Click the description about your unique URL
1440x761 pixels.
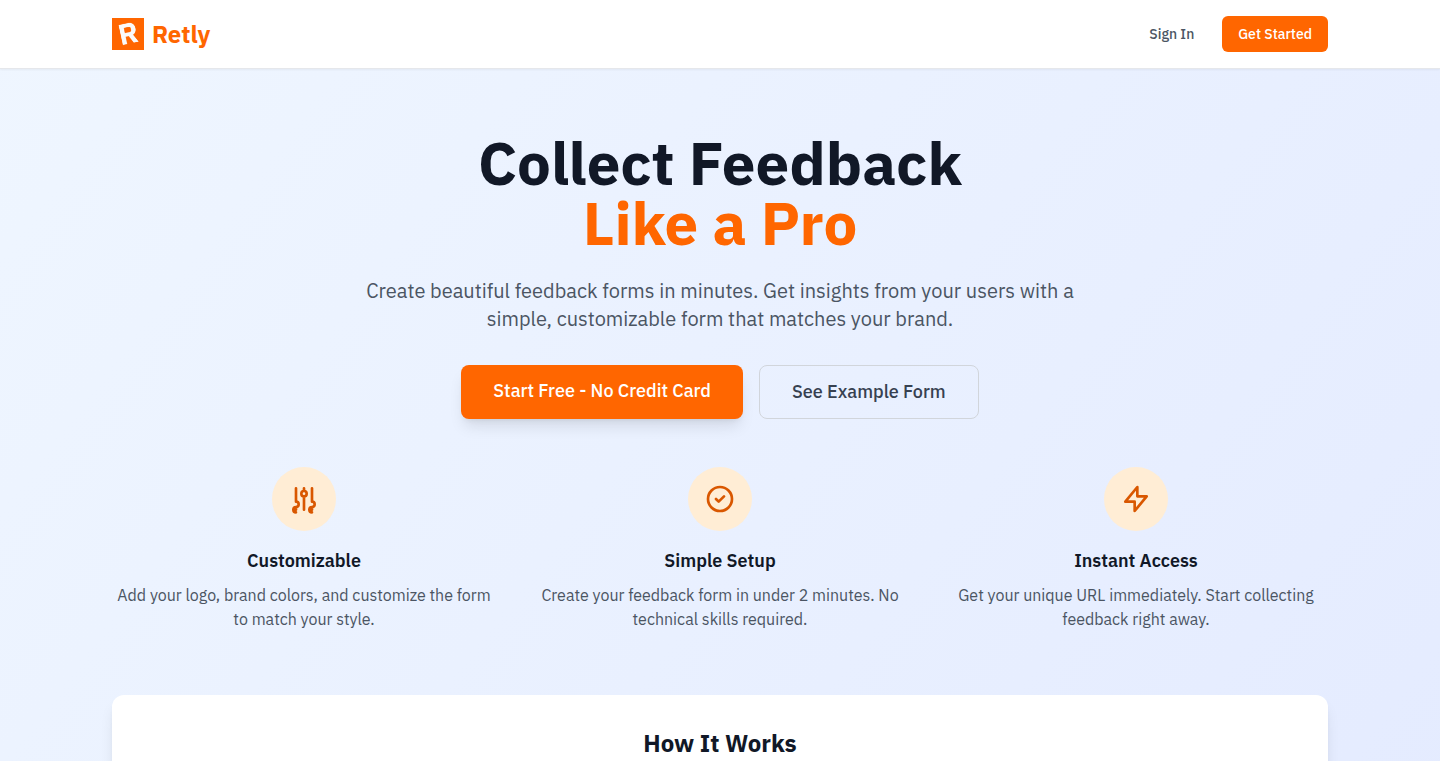click(x=1136, y=607)
